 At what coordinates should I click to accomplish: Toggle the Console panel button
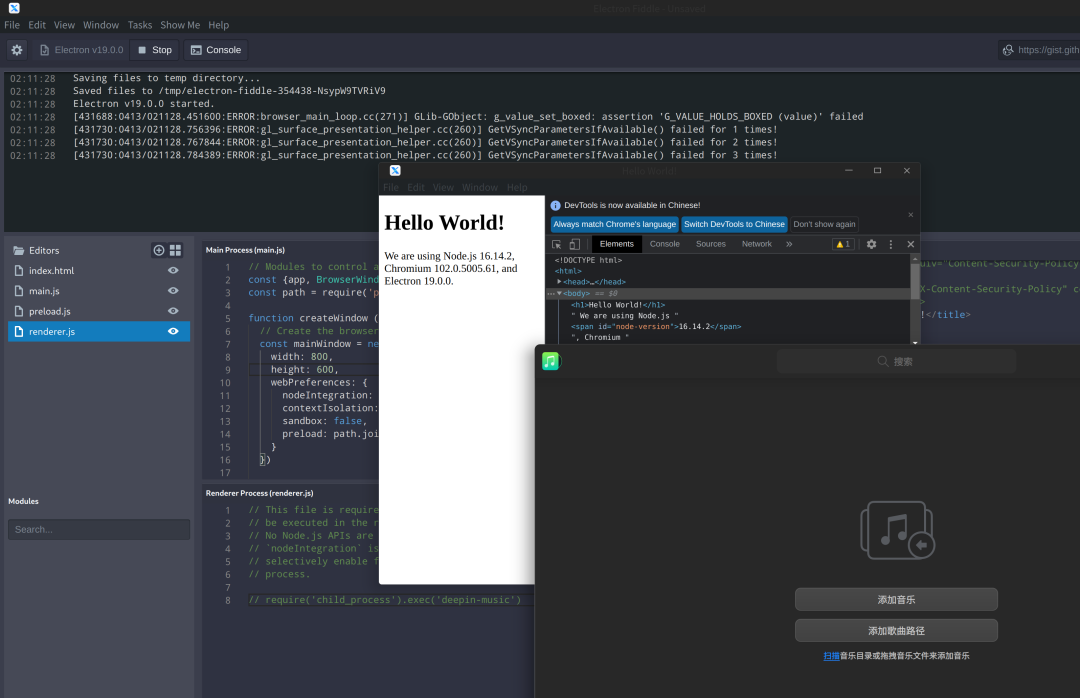[216, 50]
